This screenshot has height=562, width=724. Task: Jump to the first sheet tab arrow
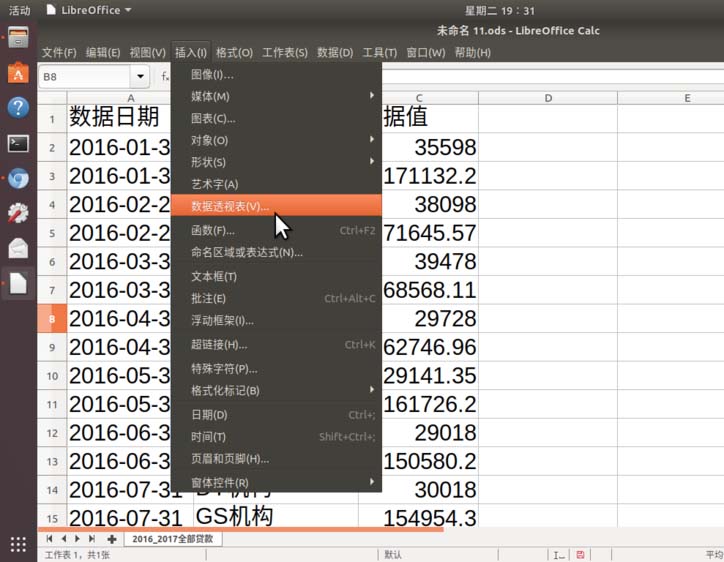point(49,539)
